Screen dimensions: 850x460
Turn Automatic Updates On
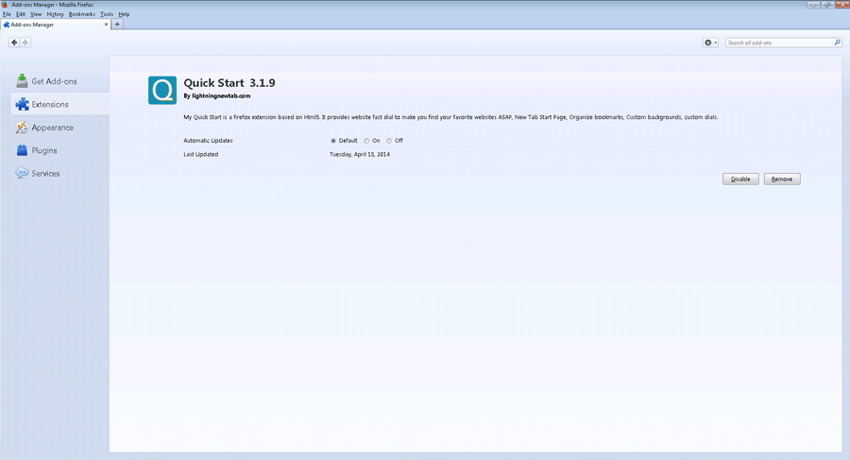click(367, 141)
